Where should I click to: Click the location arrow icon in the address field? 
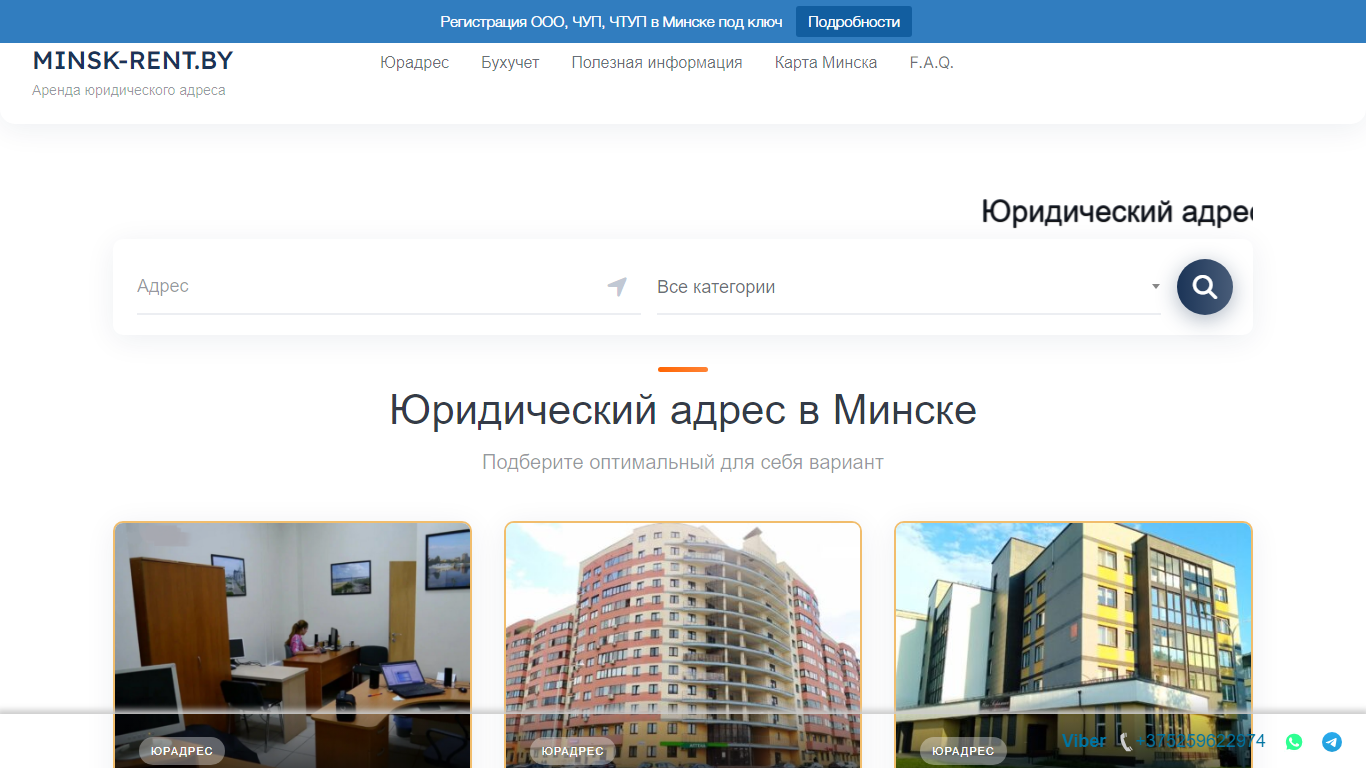coord(617,287)
